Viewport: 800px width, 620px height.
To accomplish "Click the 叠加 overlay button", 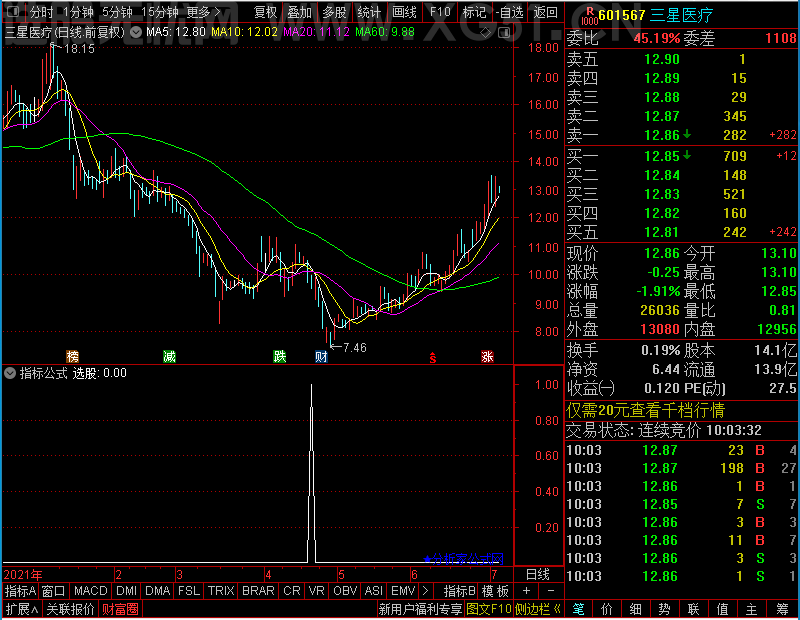I will [299, 12].
